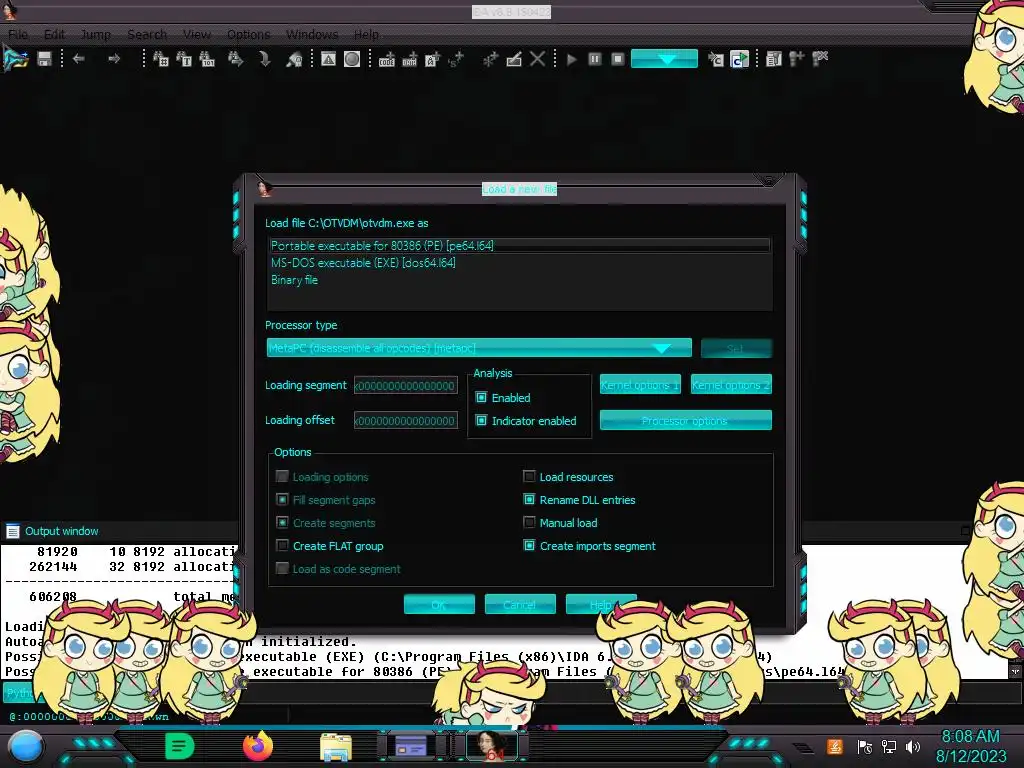Screen dimensions: 1024x768
Task: Open the Search menu
Action: tap(147, 35)
